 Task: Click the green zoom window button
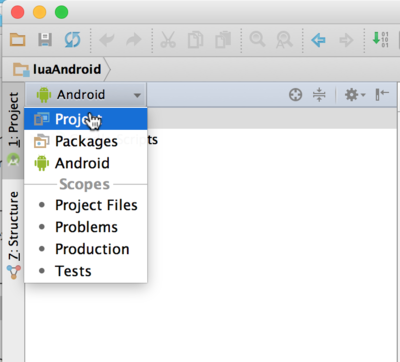point(61,12)
